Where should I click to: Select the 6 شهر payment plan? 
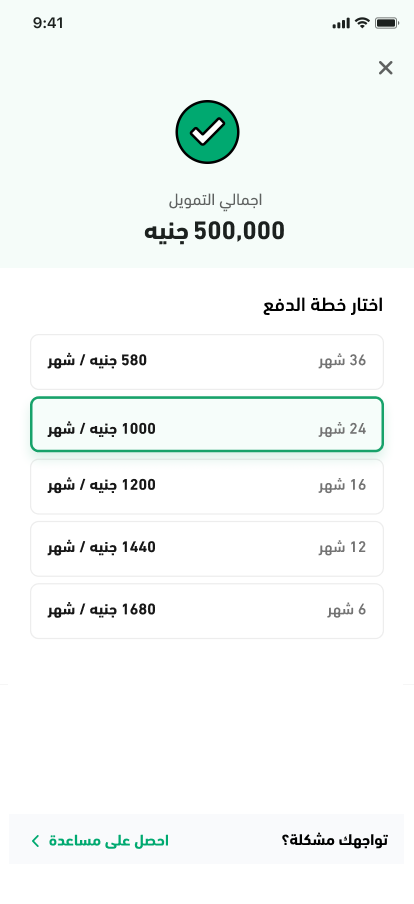click(x=207, y=611)
